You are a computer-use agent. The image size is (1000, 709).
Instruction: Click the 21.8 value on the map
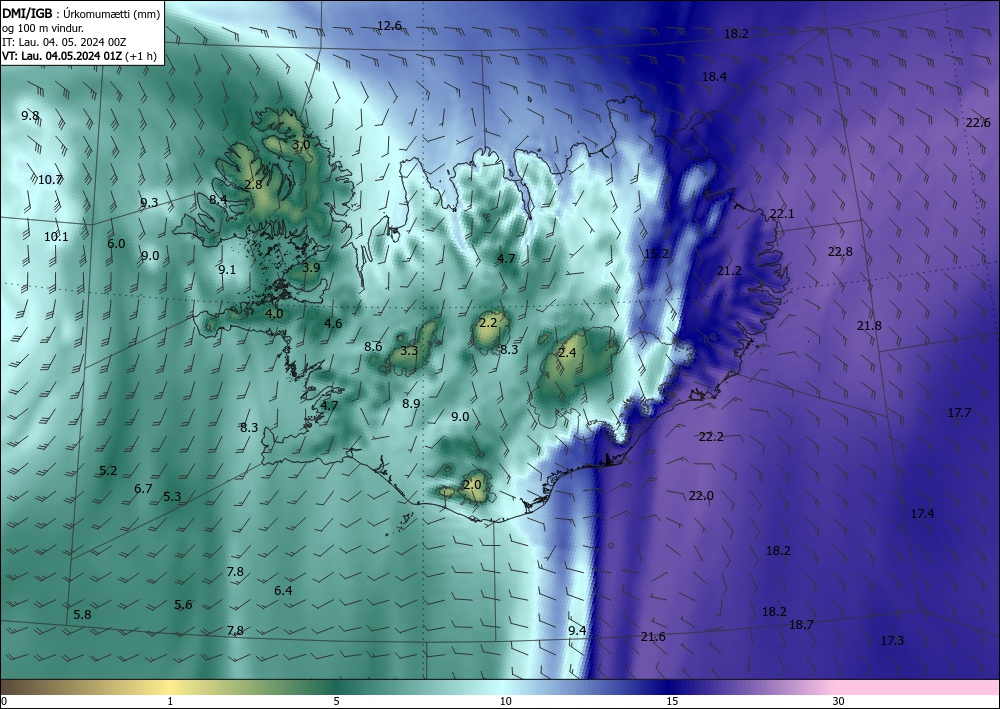[869, 326]
